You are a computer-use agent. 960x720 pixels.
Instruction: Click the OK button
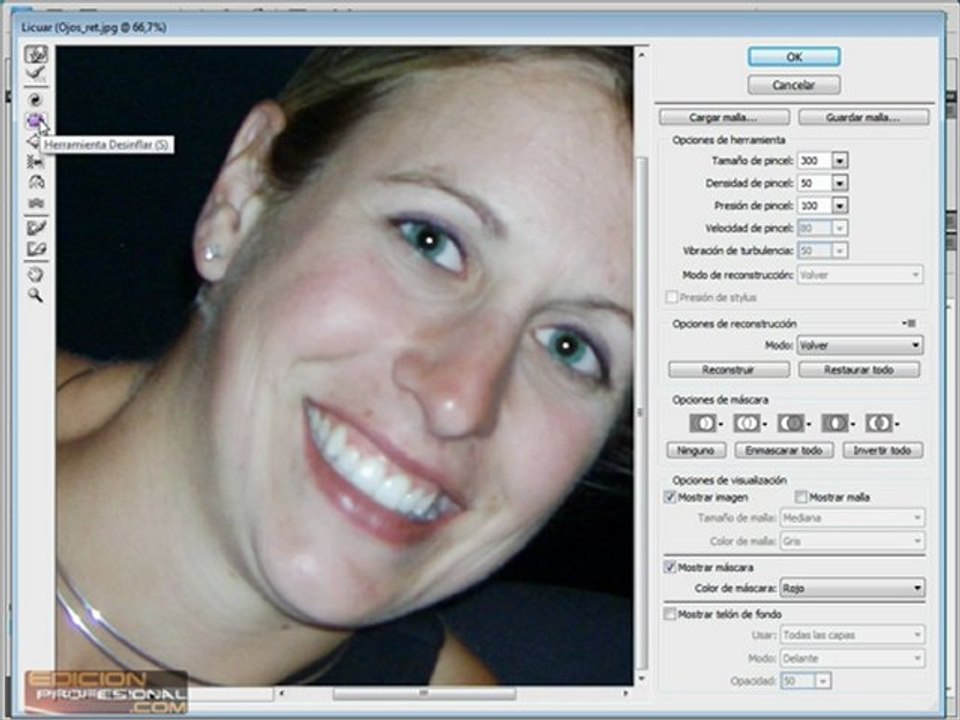(794, 57)
